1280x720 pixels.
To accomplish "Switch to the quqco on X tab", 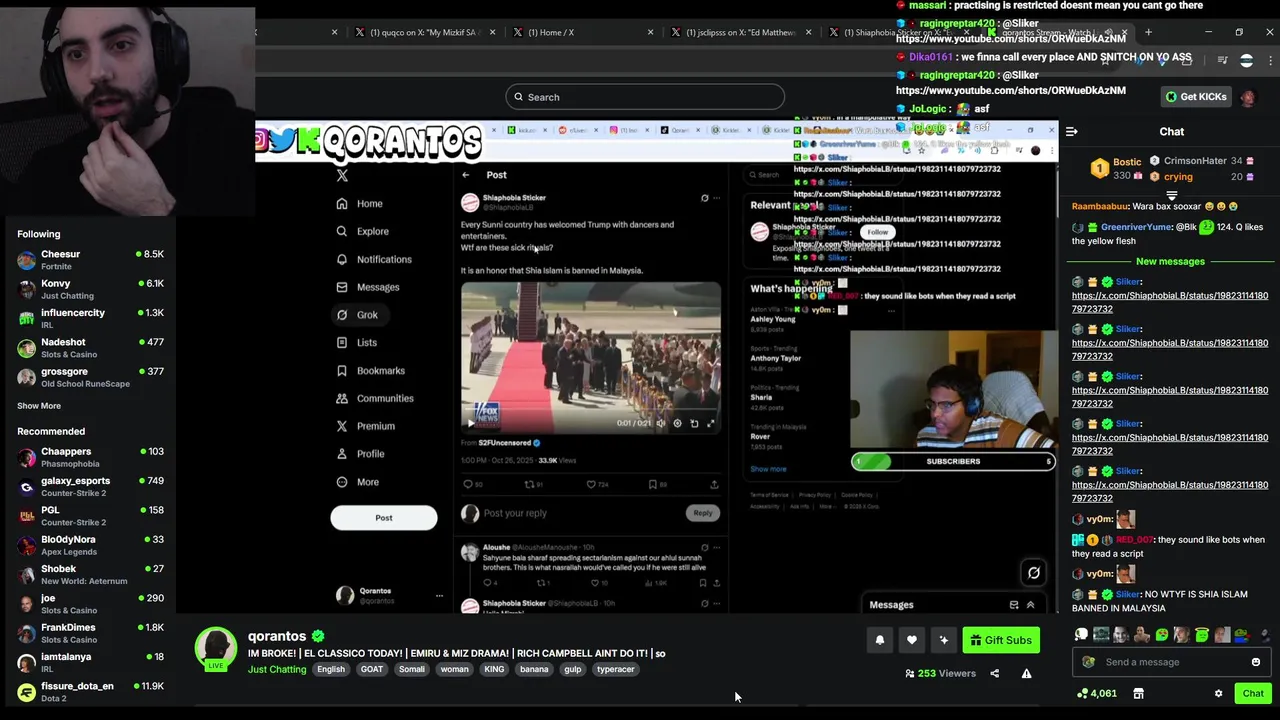I will tap(424, 32).
